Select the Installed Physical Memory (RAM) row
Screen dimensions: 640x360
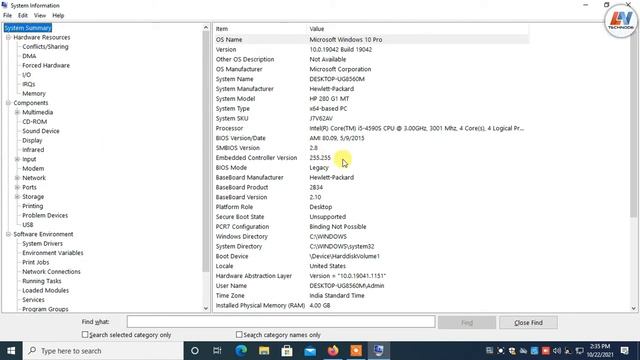click(x=371, y=305)
